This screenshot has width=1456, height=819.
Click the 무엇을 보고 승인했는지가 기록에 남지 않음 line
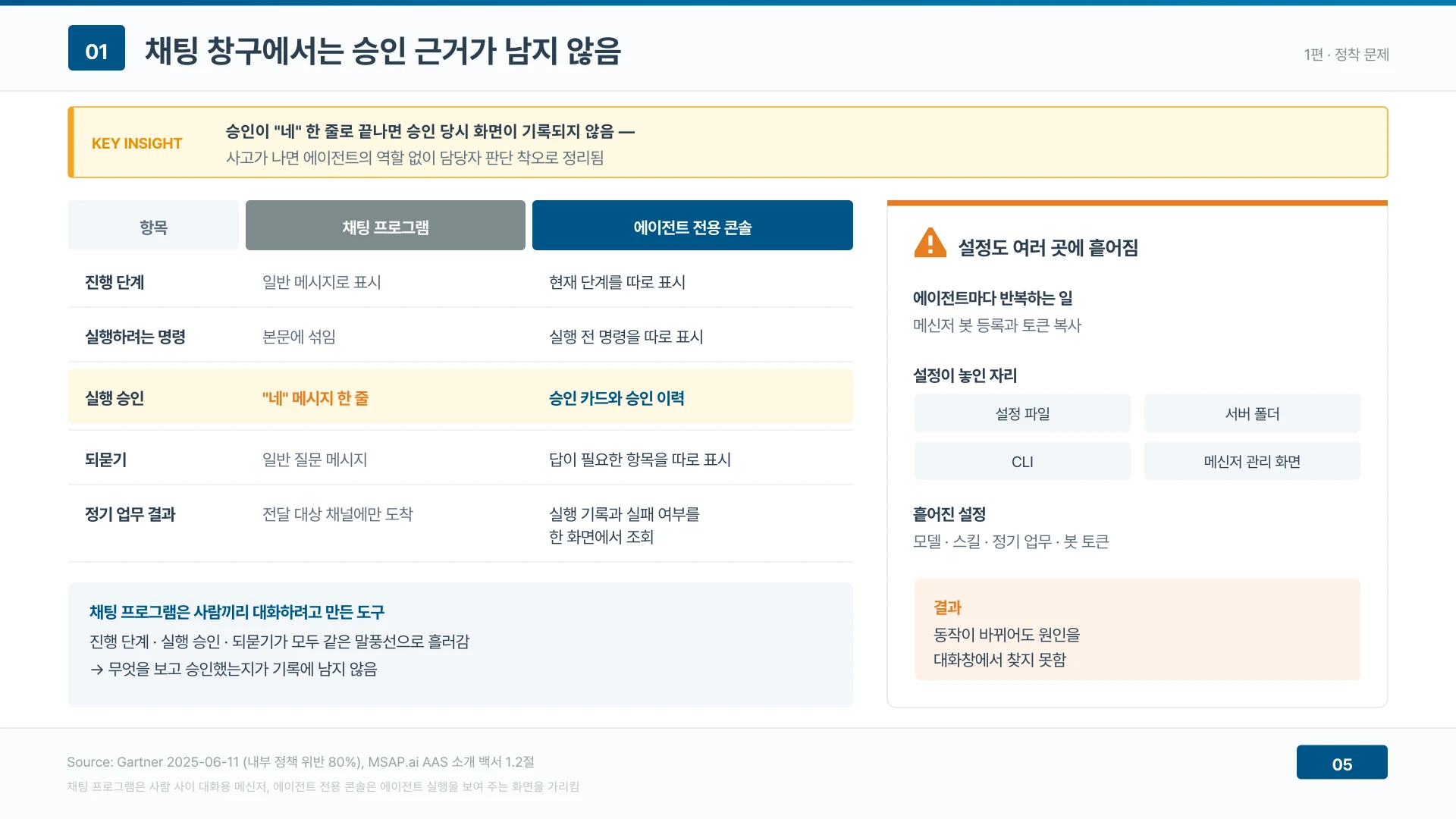click(234, 669)
